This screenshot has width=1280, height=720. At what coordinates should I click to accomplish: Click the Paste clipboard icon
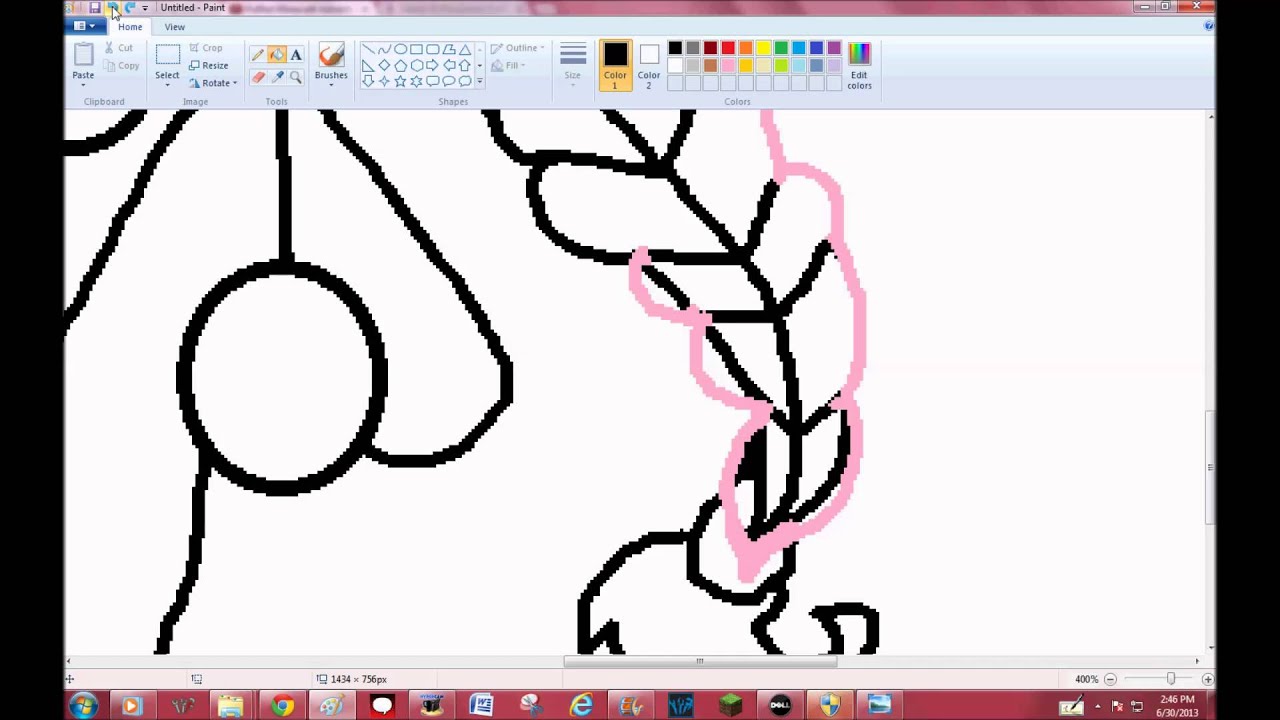pos(83,54)
